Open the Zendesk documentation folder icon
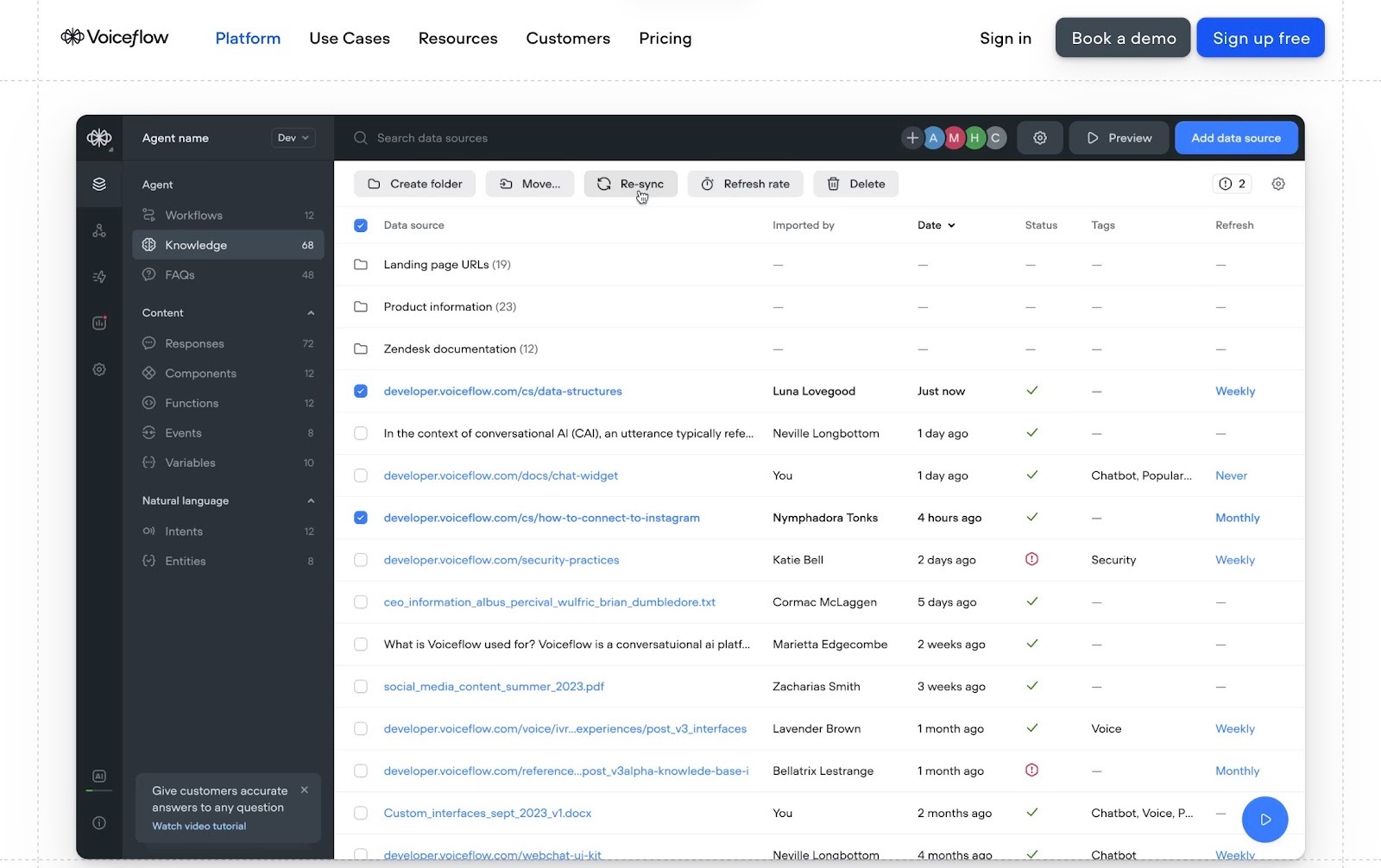The height and width of the screenshot is (868, 1381). click(361, 349)
